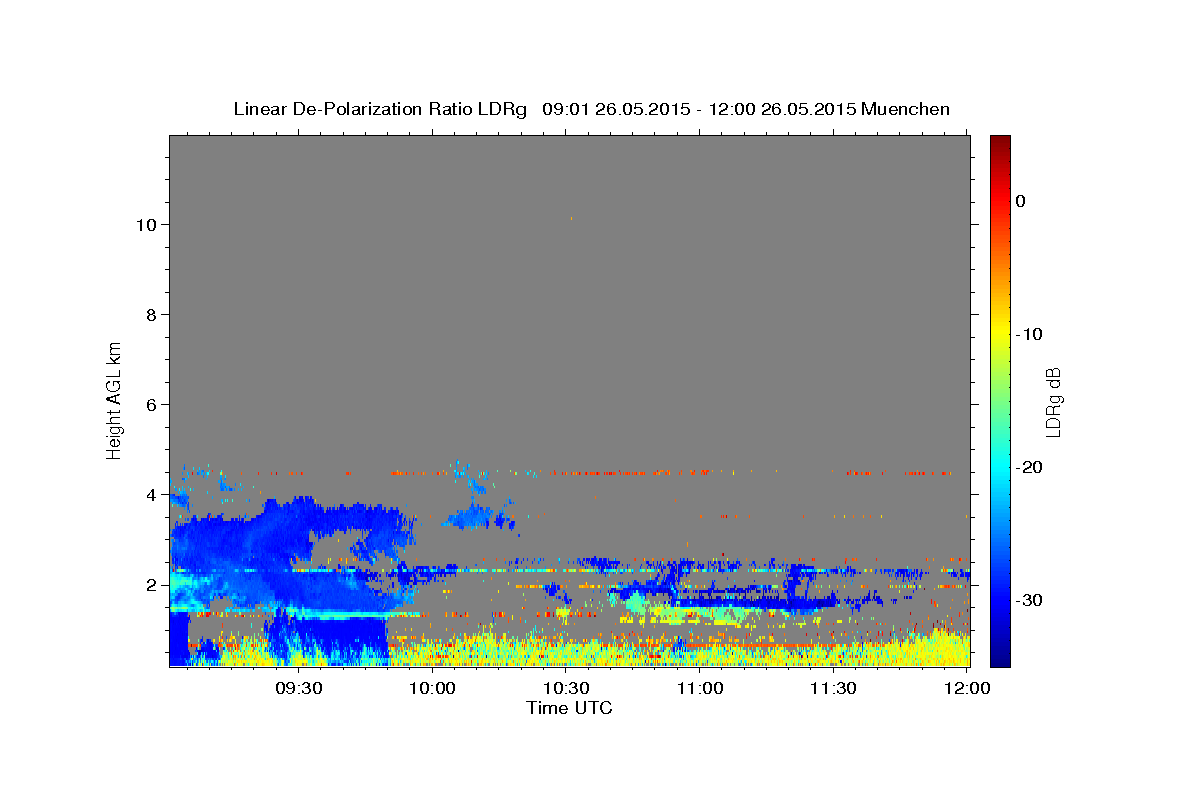Click the height tick label 8
This screenshot has height=800, width=1200.
150,314
